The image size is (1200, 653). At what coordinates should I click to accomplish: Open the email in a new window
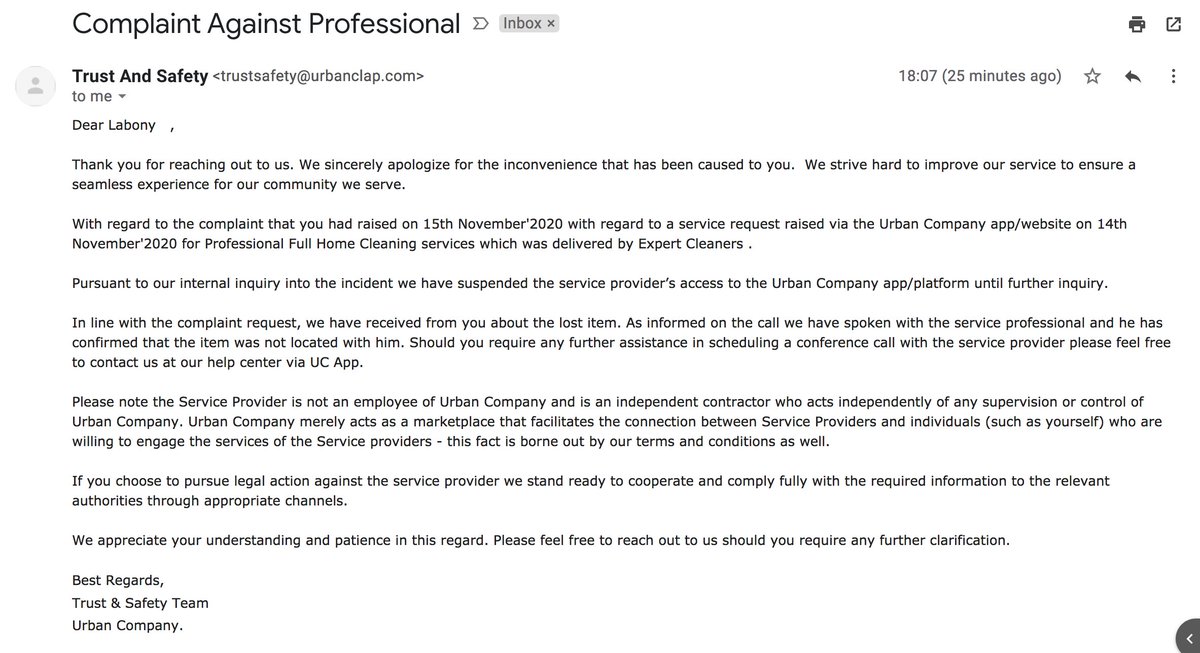tap(1173, 25)
